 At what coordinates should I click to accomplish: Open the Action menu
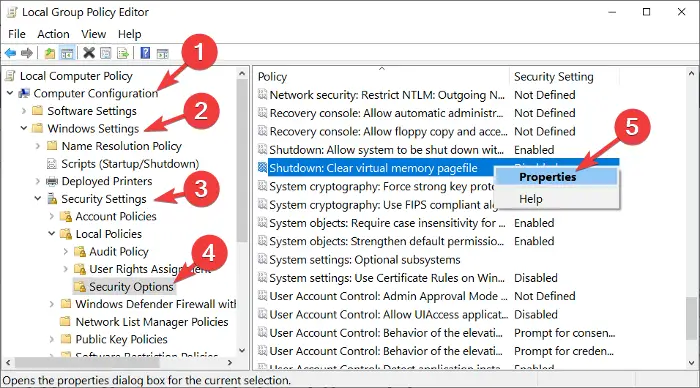click(53, 34)
